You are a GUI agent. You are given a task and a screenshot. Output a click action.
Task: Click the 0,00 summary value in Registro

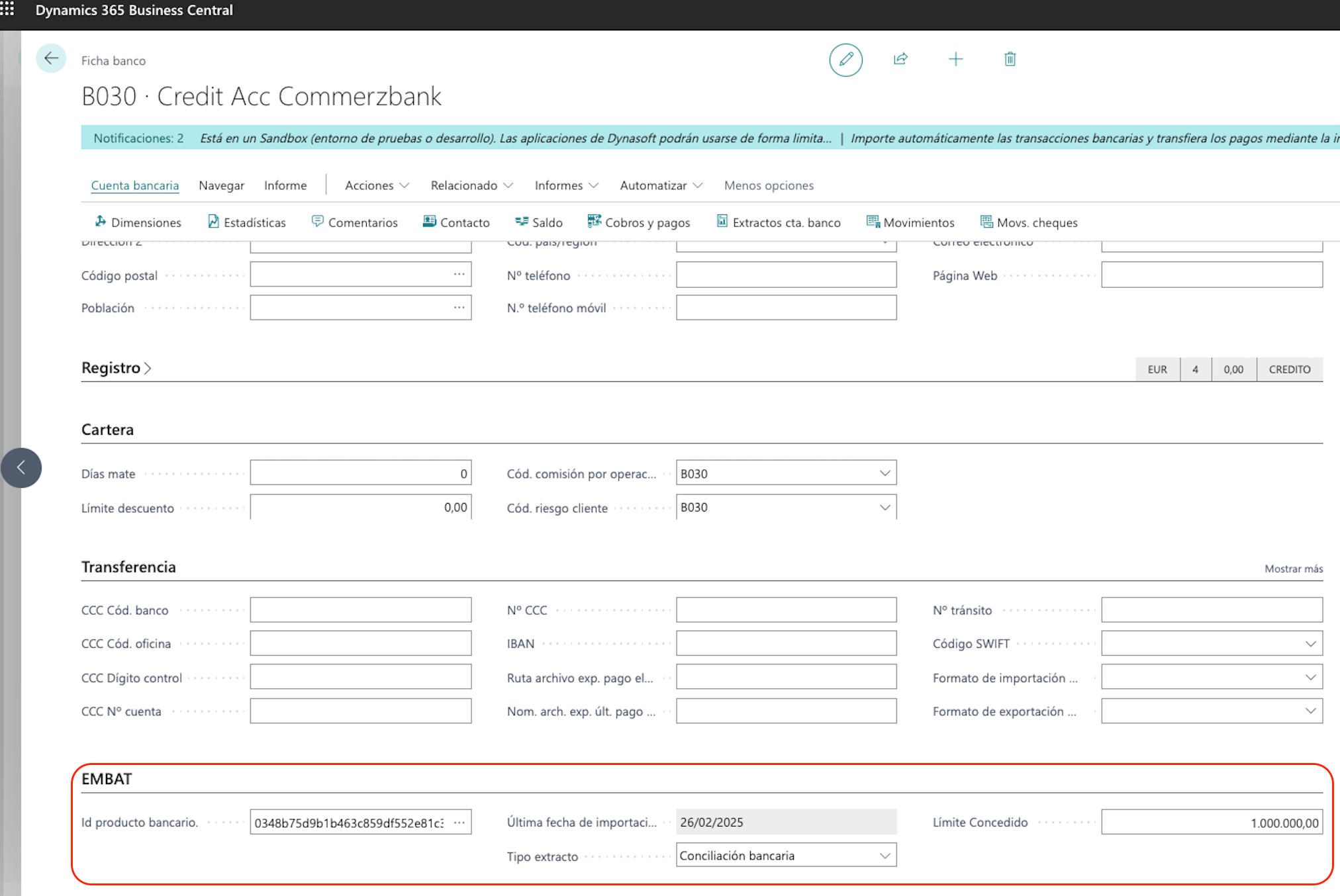pyautogui.click(x=1233, y=369)
